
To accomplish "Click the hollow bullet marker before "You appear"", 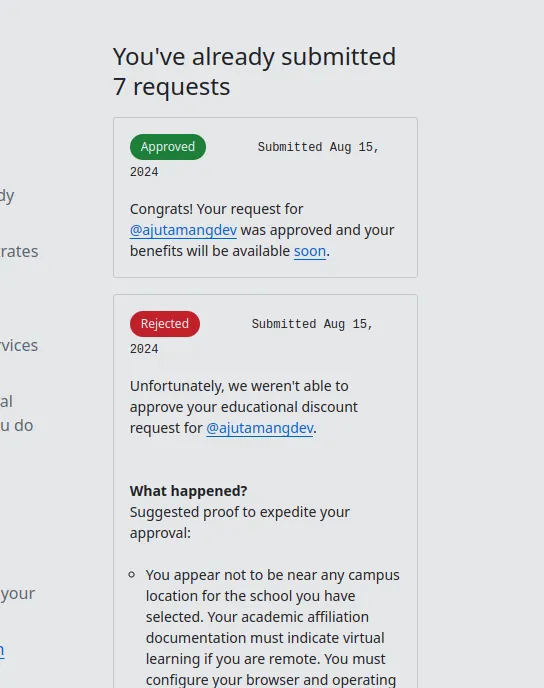I will tap(132, 574).
